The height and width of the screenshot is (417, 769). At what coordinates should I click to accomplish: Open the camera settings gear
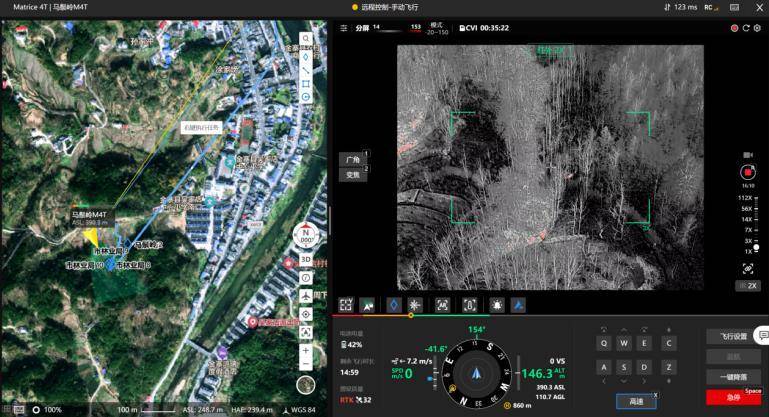(757, 28)
